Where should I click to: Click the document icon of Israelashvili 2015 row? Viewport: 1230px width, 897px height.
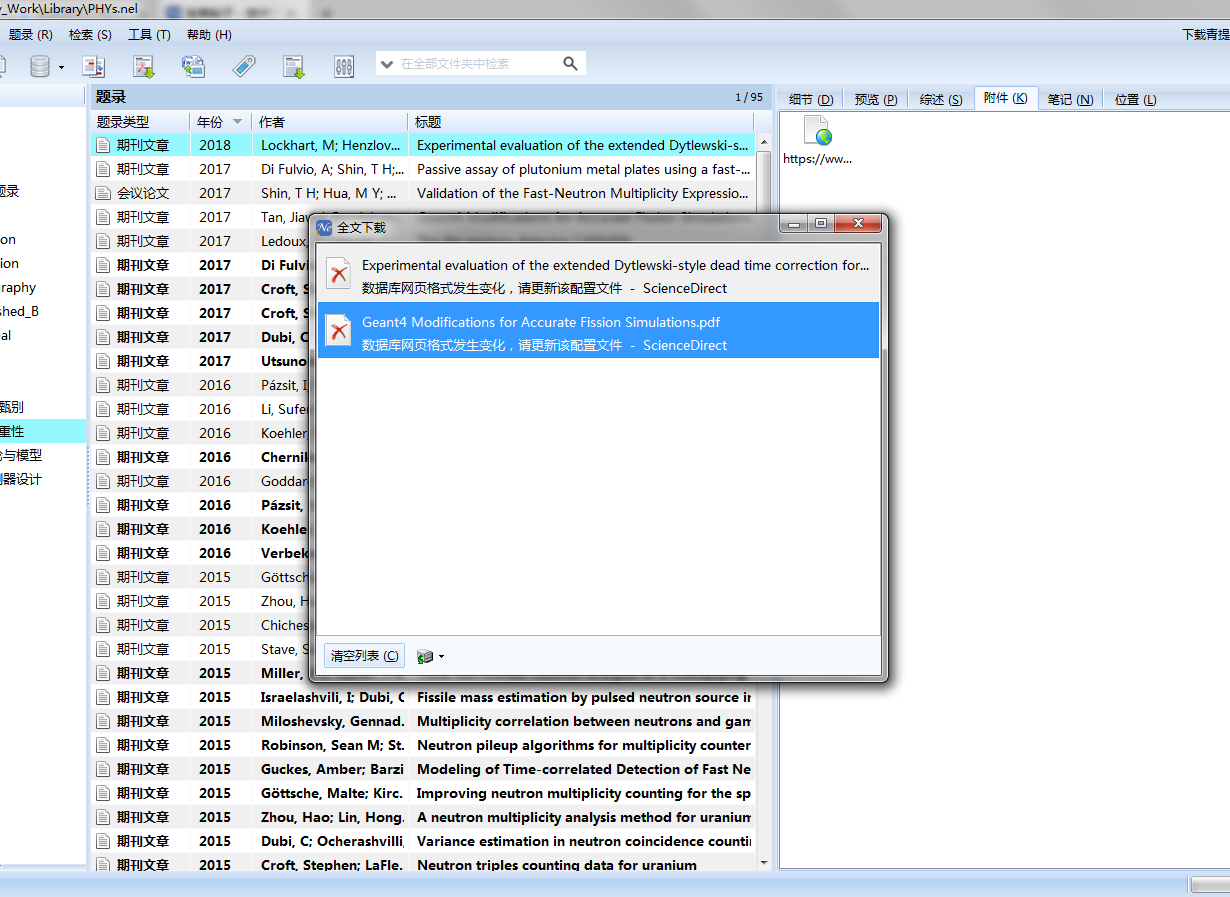pyautogui.click(x=103, y=697)
